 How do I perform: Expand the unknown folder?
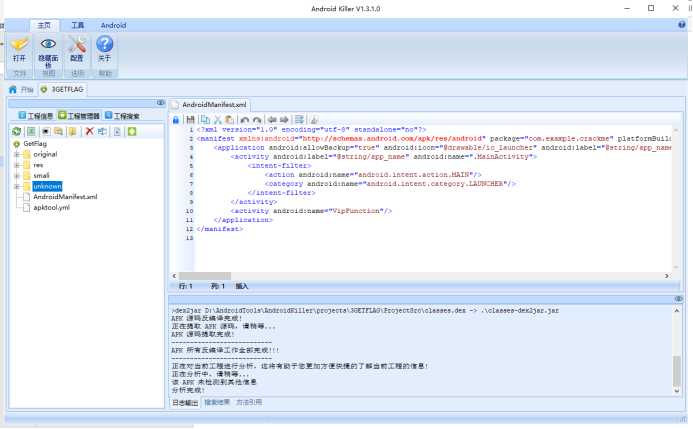[x=17, y=186]
